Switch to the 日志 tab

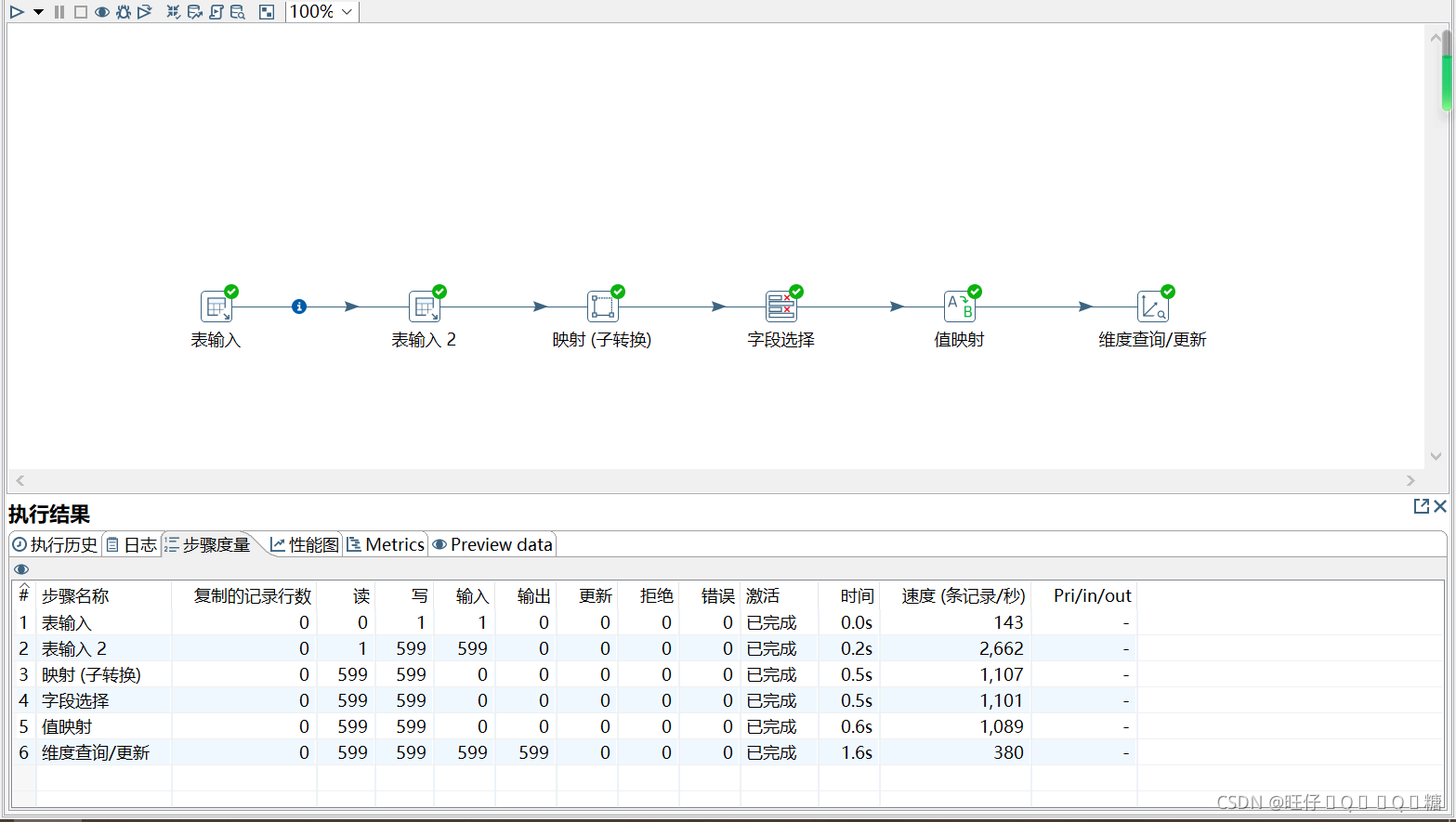coord(131,544)
